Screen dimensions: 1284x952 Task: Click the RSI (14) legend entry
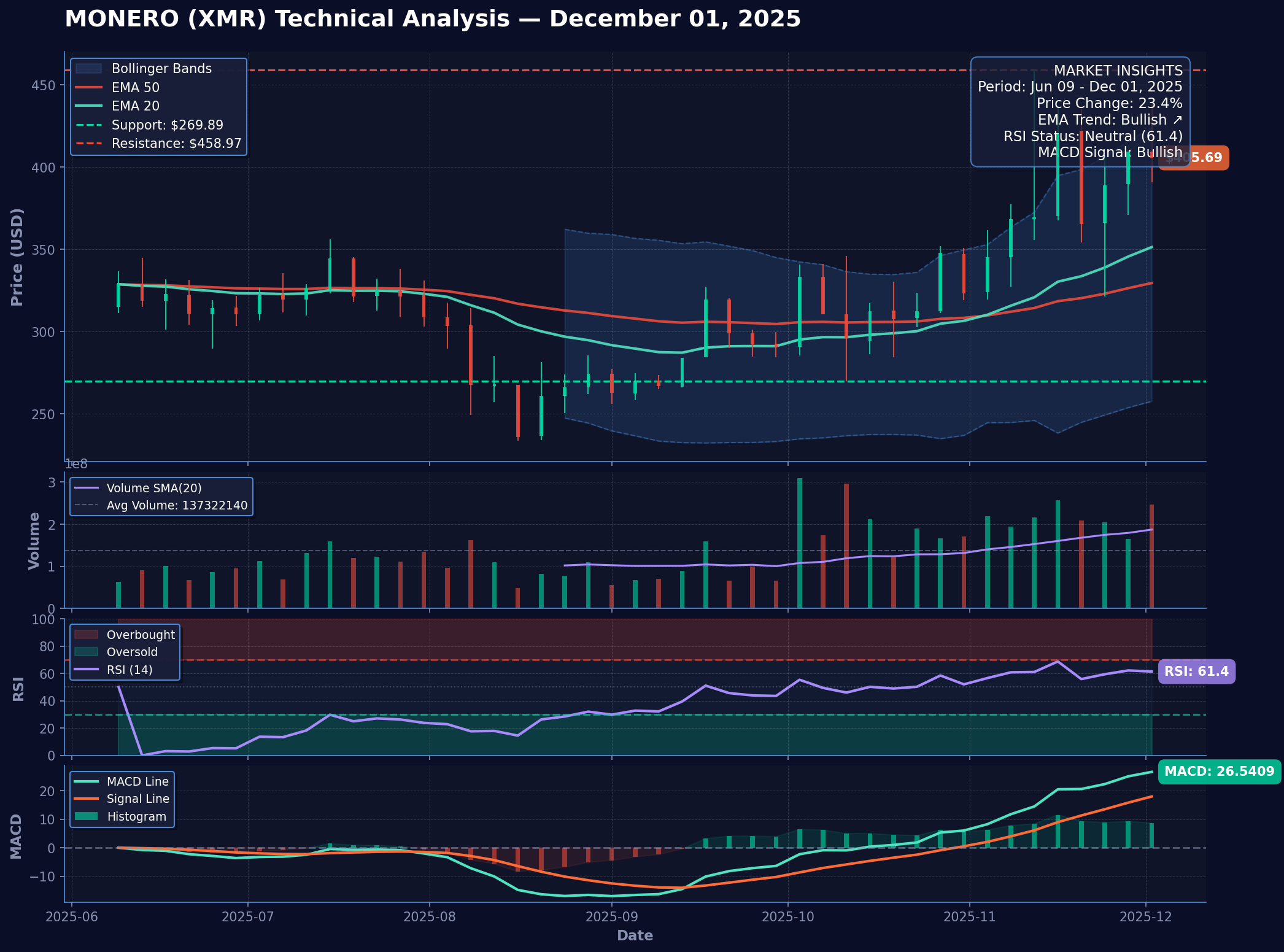[129, 670]
